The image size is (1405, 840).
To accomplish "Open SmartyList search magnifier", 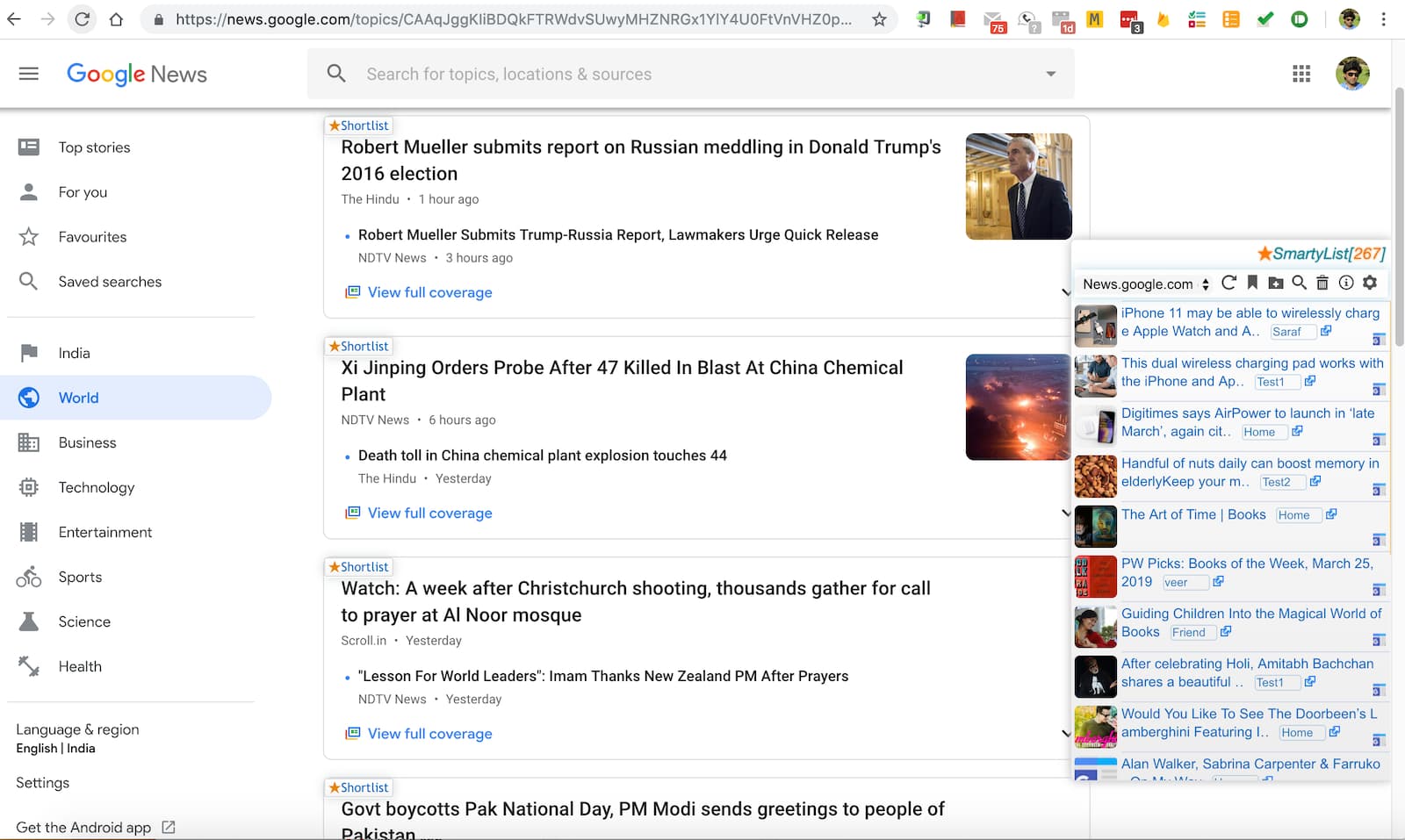I will (1300, 283).
